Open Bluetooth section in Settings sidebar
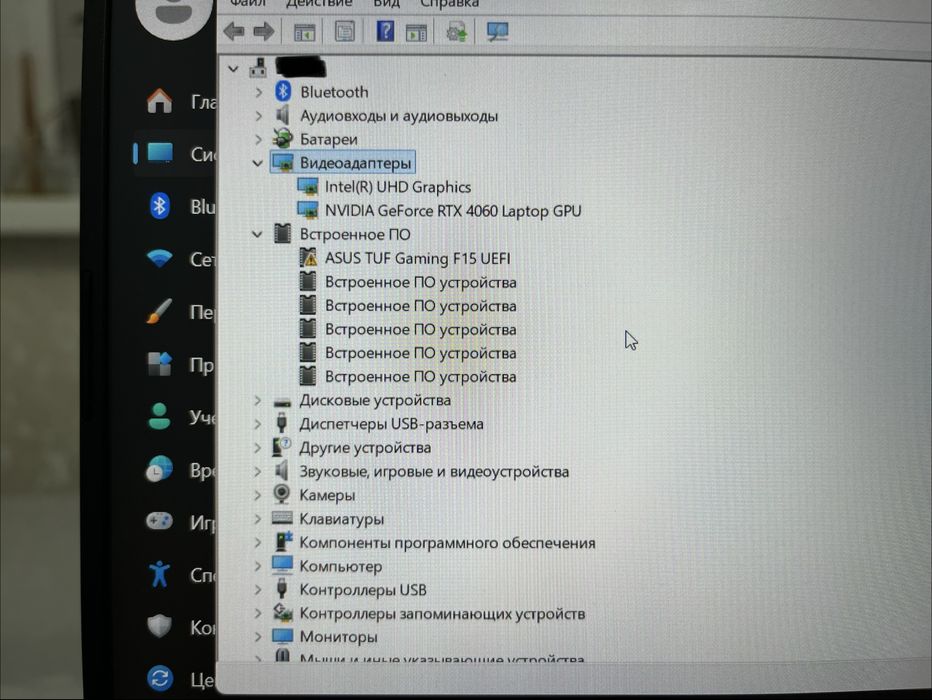The height and width of the screenshot is (700, 932). (159, 206)
